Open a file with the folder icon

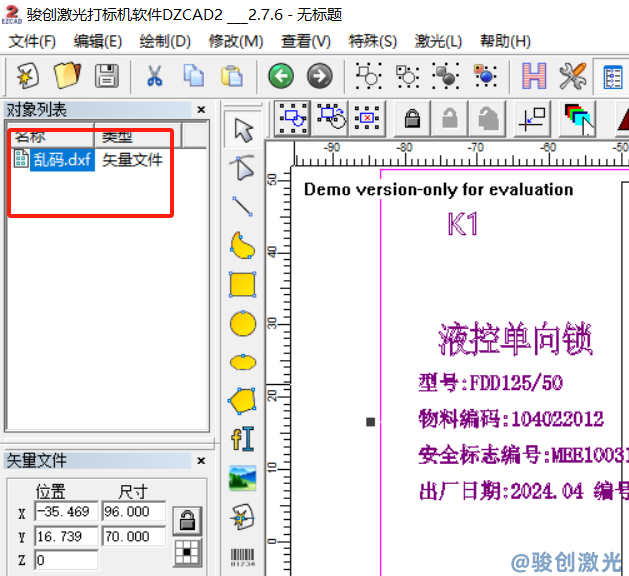pos(67,75)
